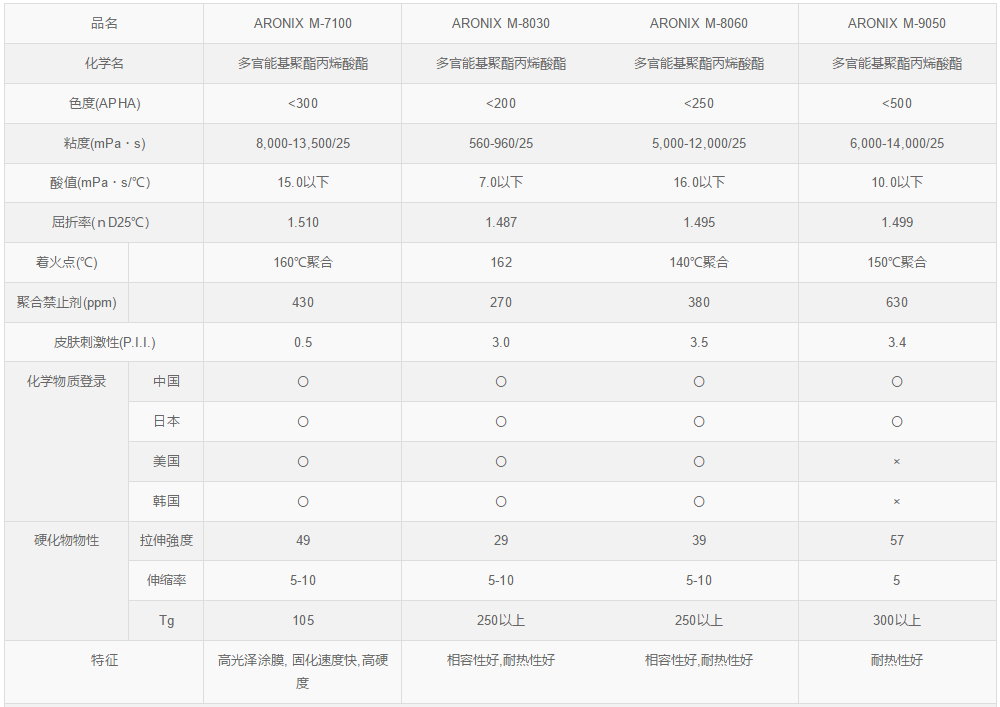Click the 品名 row label
The image size is (1000, 707).
coord(104,24)
